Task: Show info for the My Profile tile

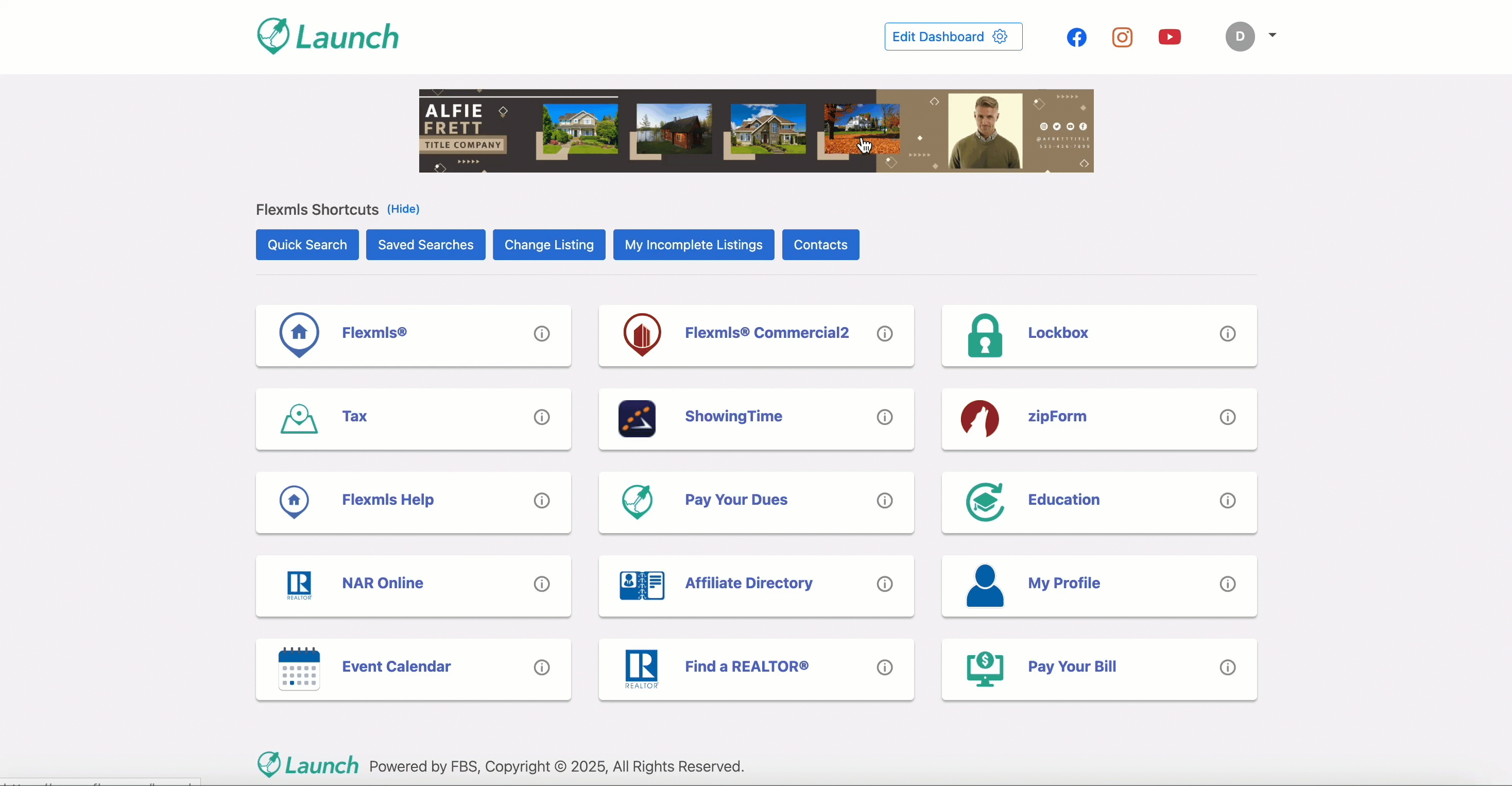Action: [1227, 584]
